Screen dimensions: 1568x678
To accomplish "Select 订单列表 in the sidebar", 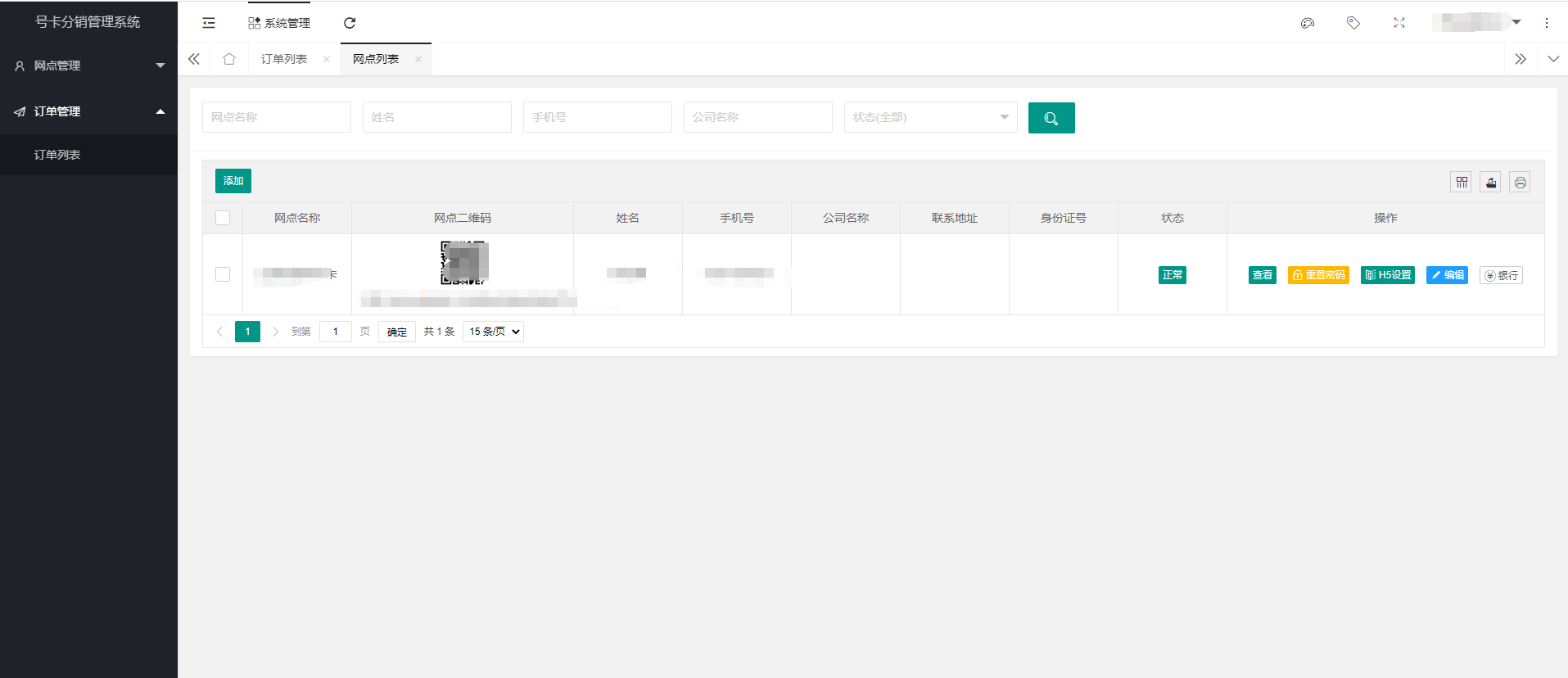I will point(57,155).
